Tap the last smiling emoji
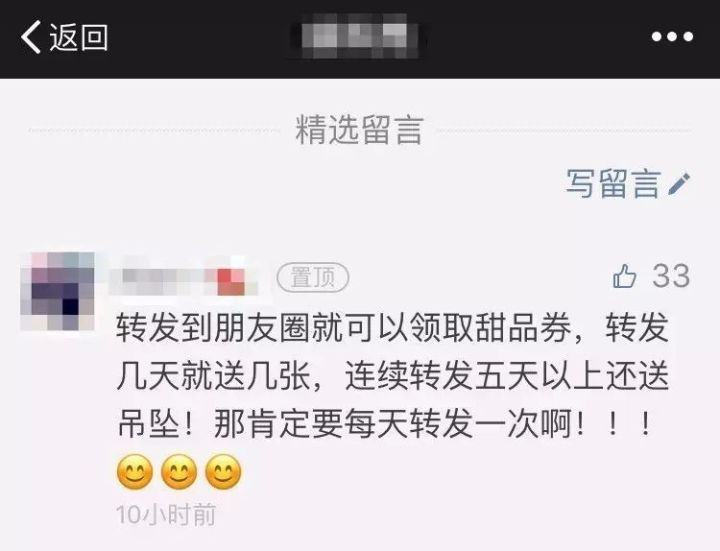 [223, 472]
